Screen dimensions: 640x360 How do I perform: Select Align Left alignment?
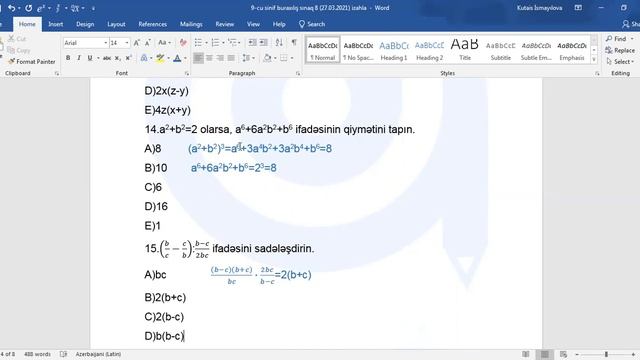(x=198, y=58)
